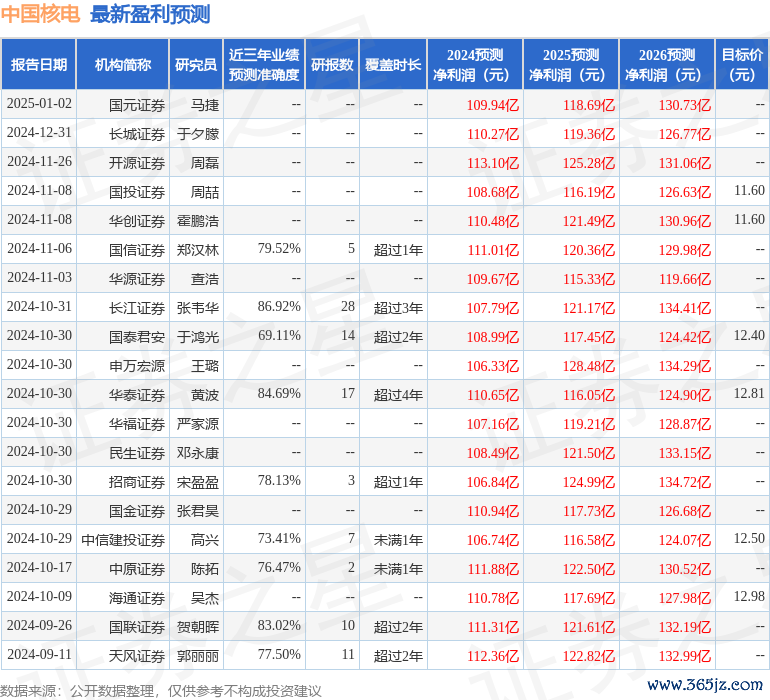Click the 79.52% accuracy value
This screenshot has width=770, height=700.
tap(279, 249)
